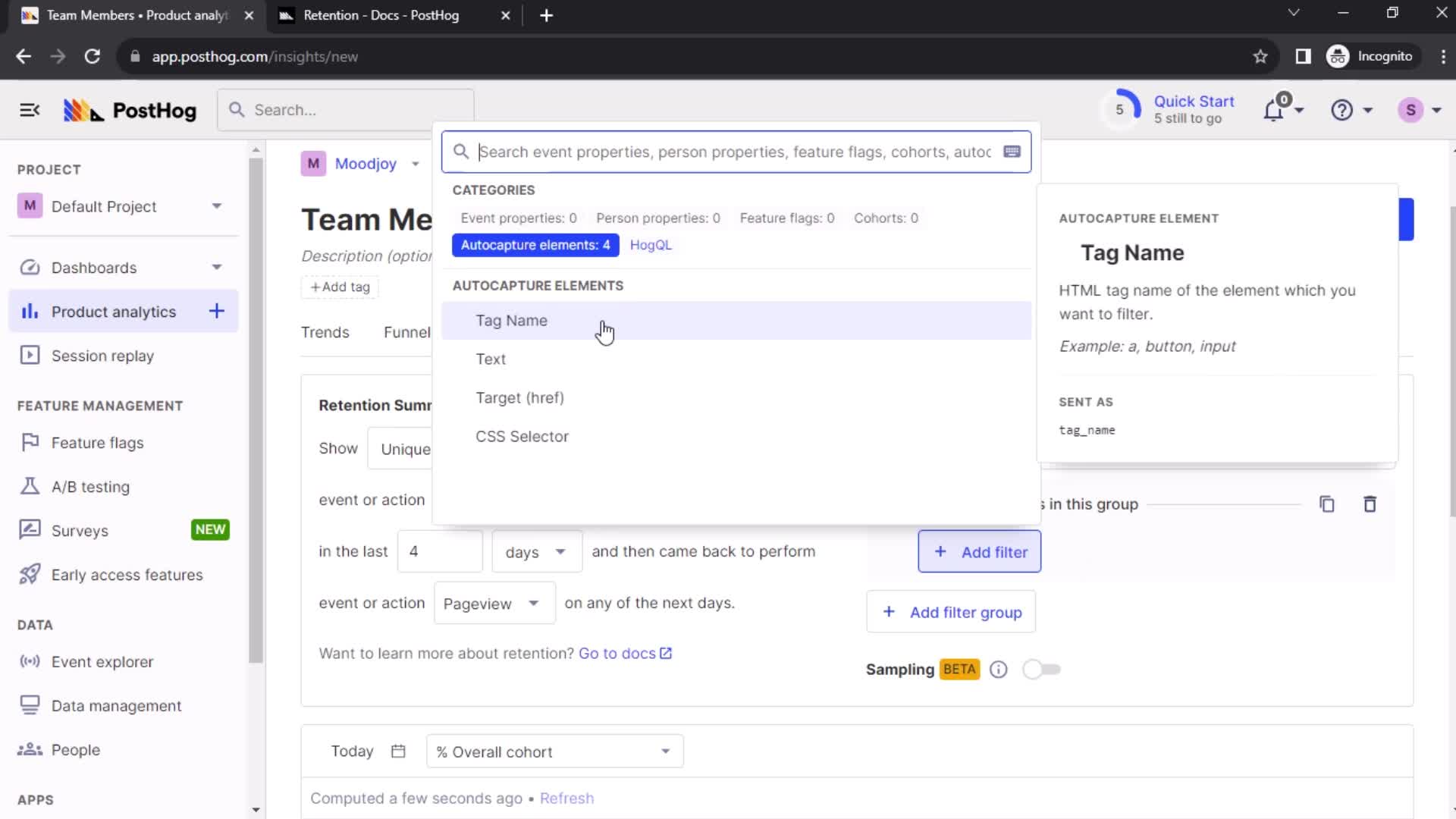Image resolution: width=1456 pixels, height=819 pixels.
Task: Toggle the Sampling BETA switch
Action: click(x=1041, y=669)
